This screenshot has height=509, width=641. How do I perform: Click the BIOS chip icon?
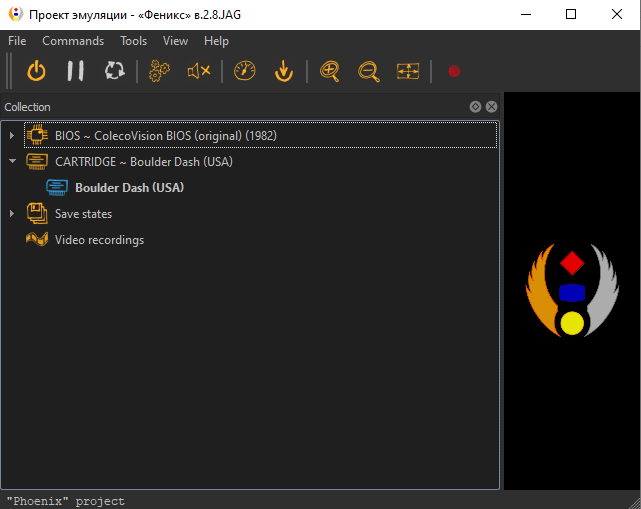37,135
